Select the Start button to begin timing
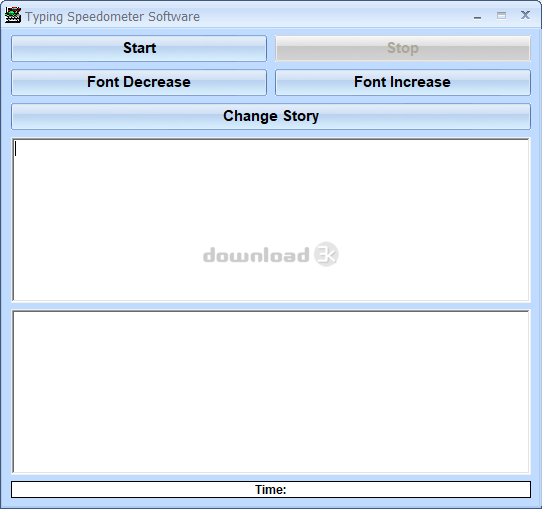The height and width of the screenshot is (509, 542). point(139,48)
